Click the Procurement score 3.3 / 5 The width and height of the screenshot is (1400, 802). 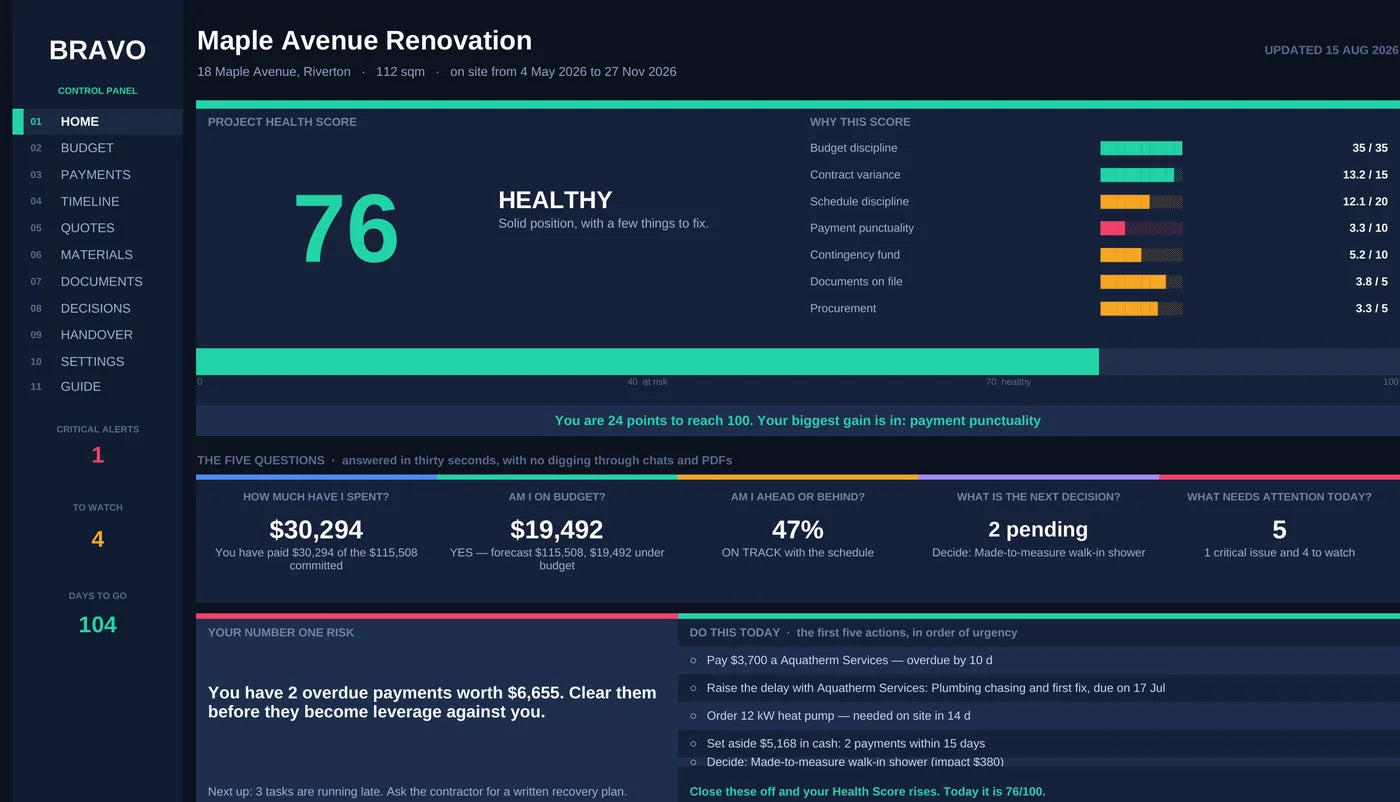pyautogui.click(x=1371, y=309)
